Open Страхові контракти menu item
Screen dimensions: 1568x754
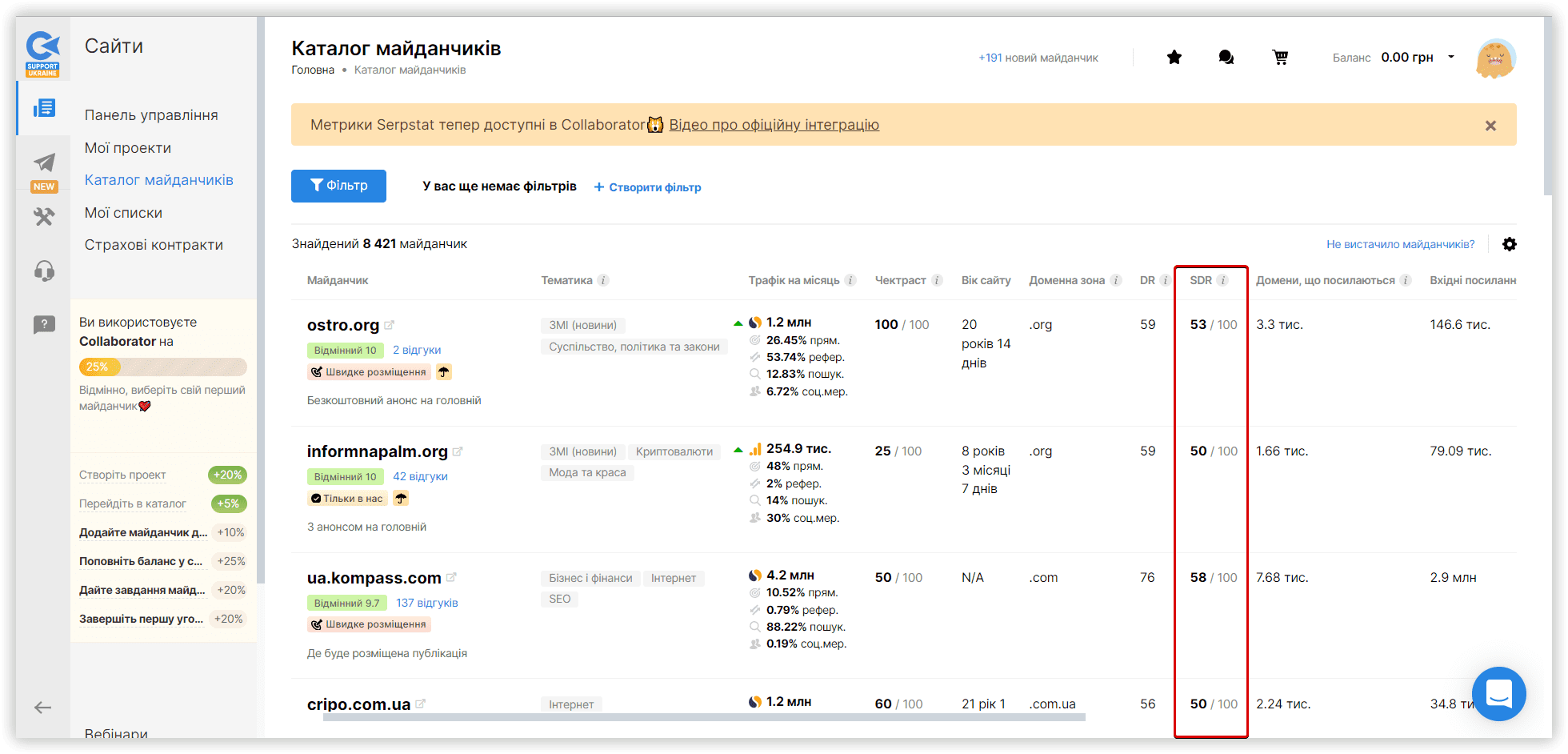pyautogui.click(x=154, y=245)
